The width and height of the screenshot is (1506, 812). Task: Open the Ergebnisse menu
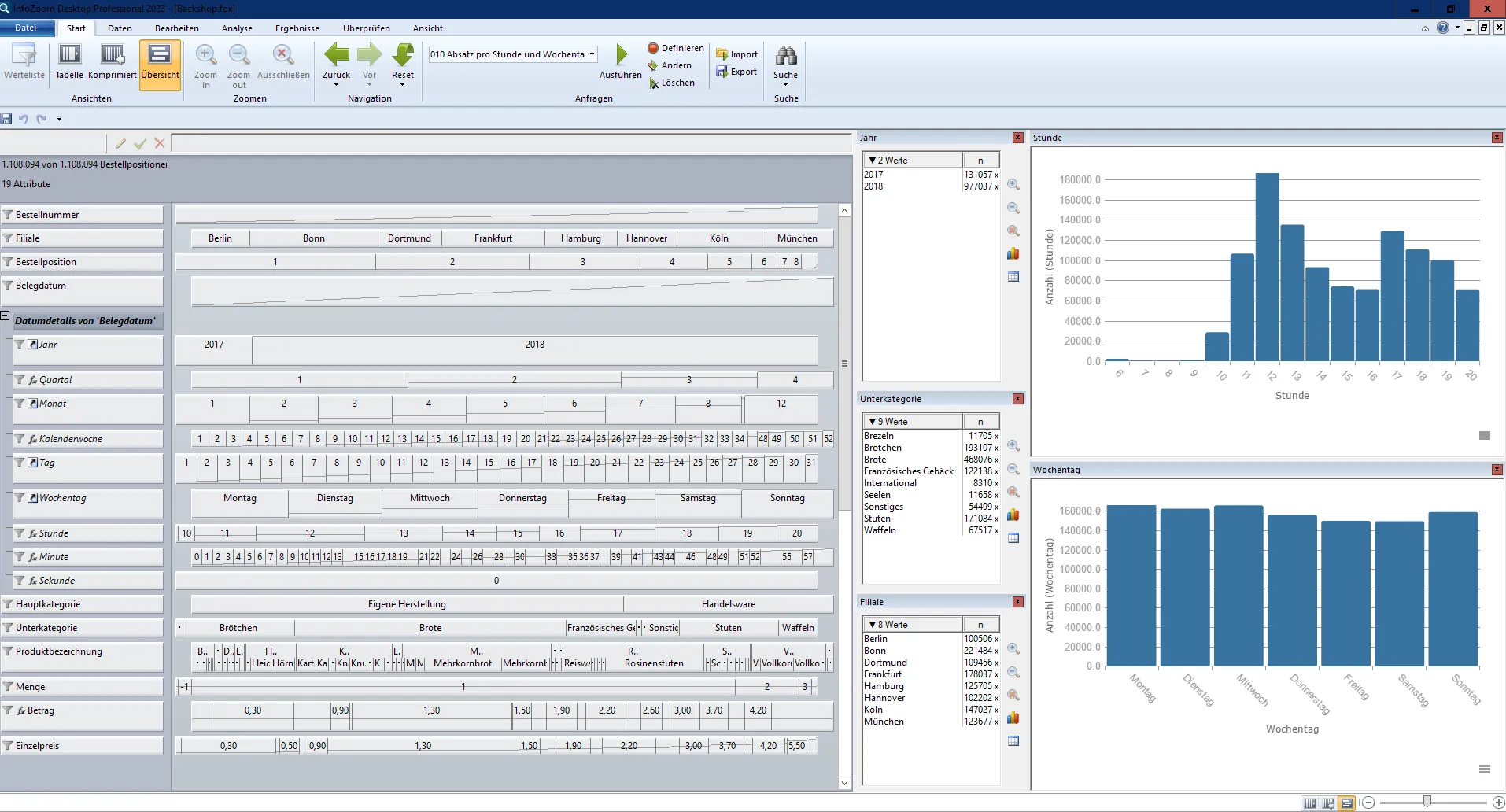click(297, 28)
